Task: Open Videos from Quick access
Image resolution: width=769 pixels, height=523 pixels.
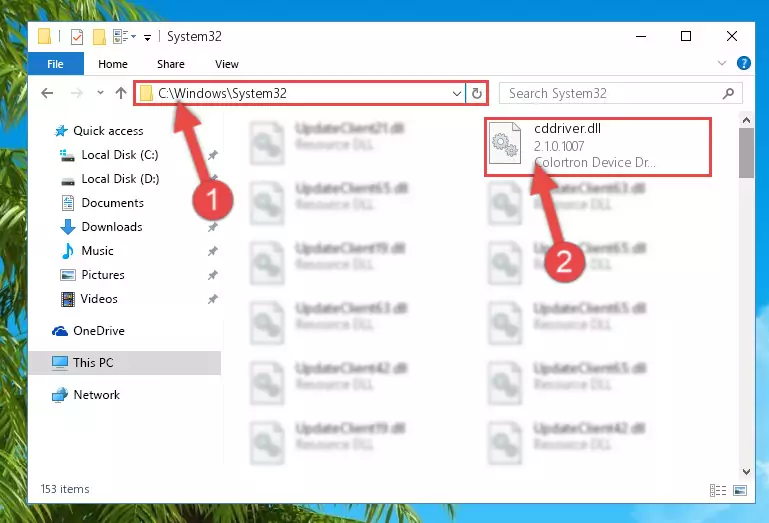Action: point(99,299)
